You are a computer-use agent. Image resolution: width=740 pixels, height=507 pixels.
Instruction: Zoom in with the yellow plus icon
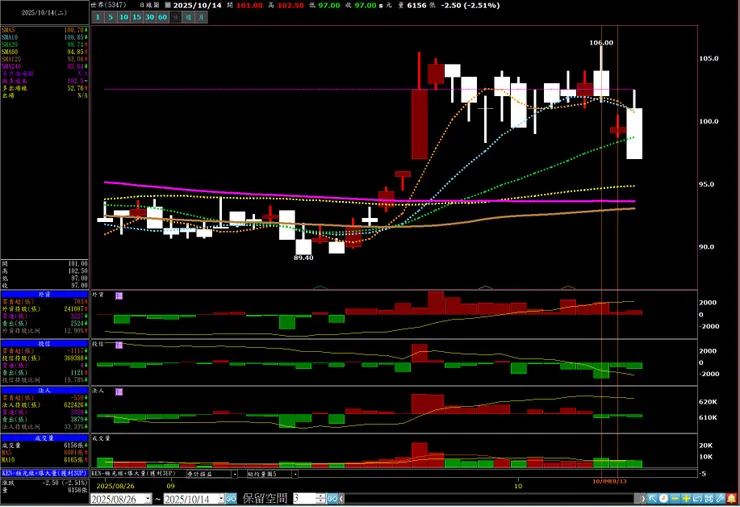(x=686, y=499)
